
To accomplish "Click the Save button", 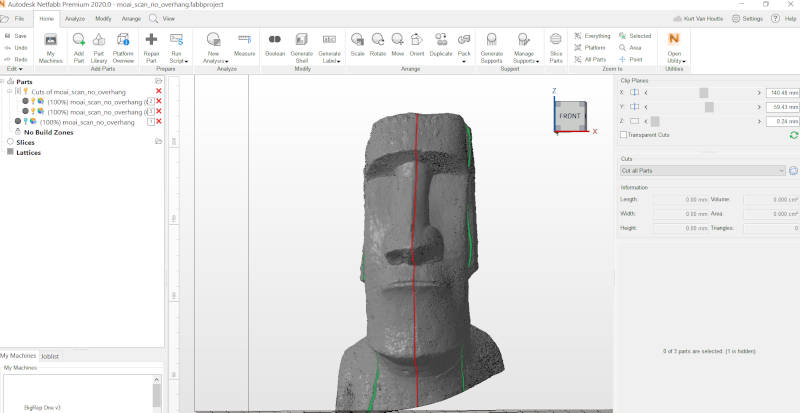I will pyautogui.click(x=16, y=36).
